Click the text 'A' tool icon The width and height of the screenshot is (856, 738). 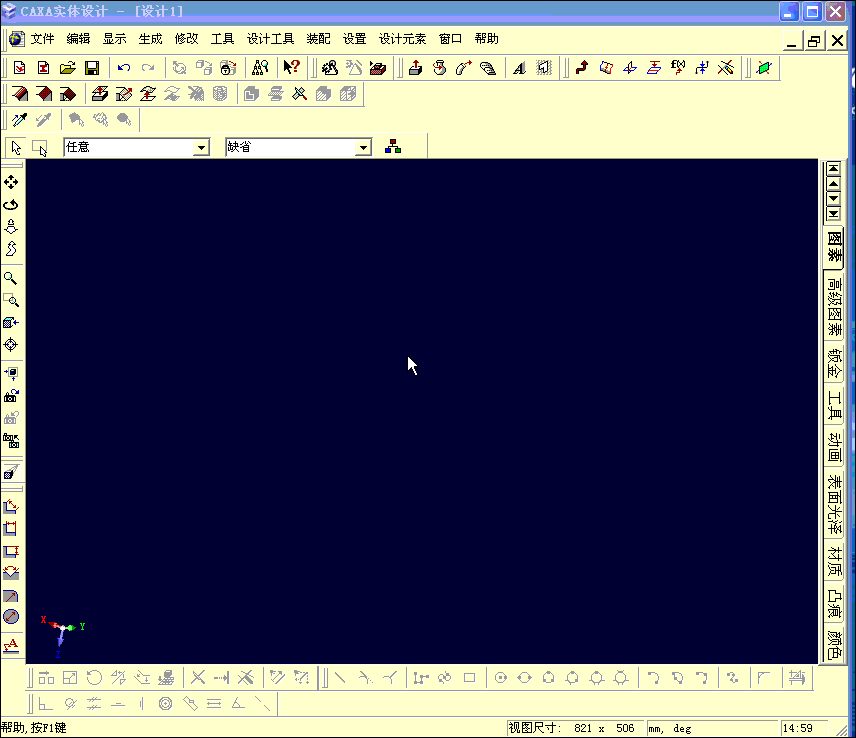[519, 68]
